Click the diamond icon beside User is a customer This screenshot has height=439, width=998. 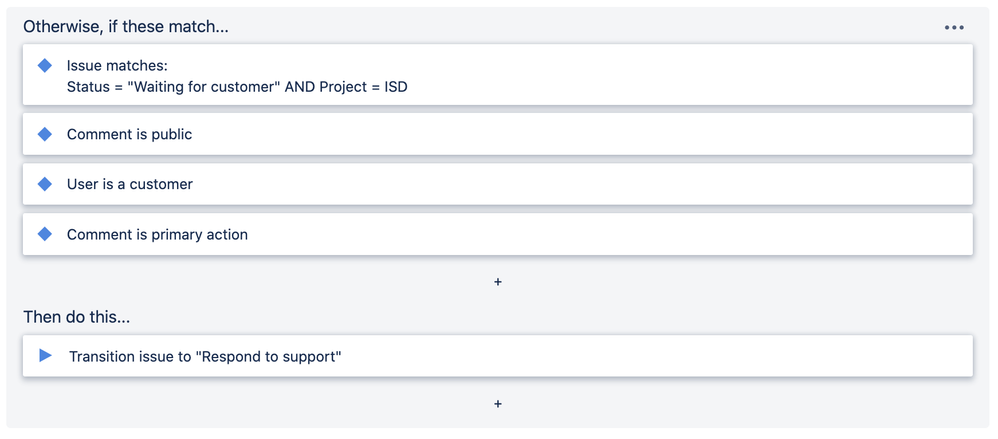click(44, 184)
